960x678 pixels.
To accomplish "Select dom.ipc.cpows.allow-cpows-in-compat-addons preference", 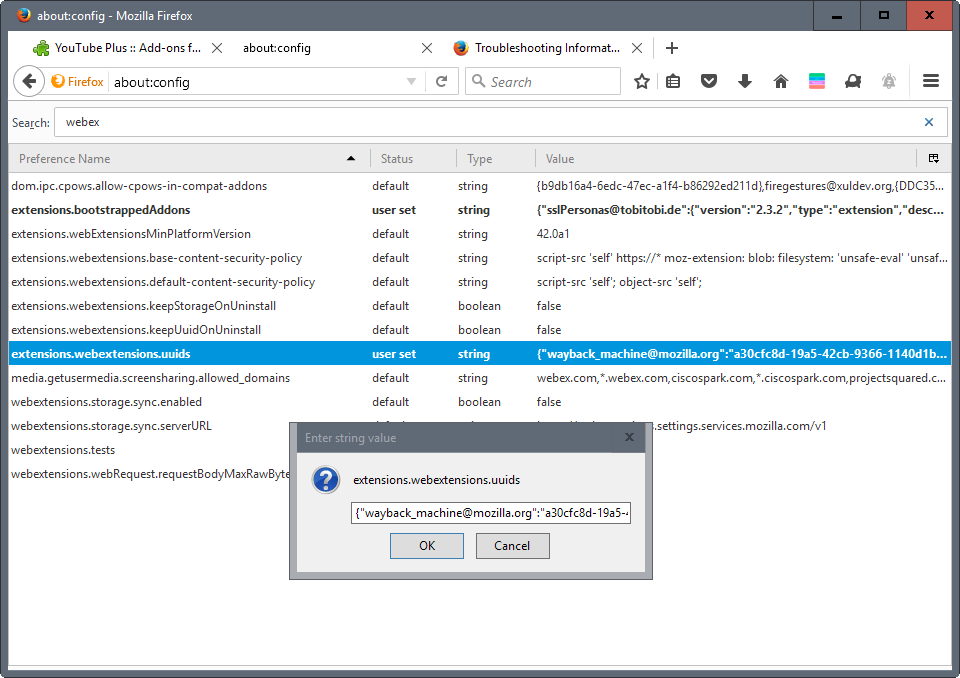I will [480, 186].
